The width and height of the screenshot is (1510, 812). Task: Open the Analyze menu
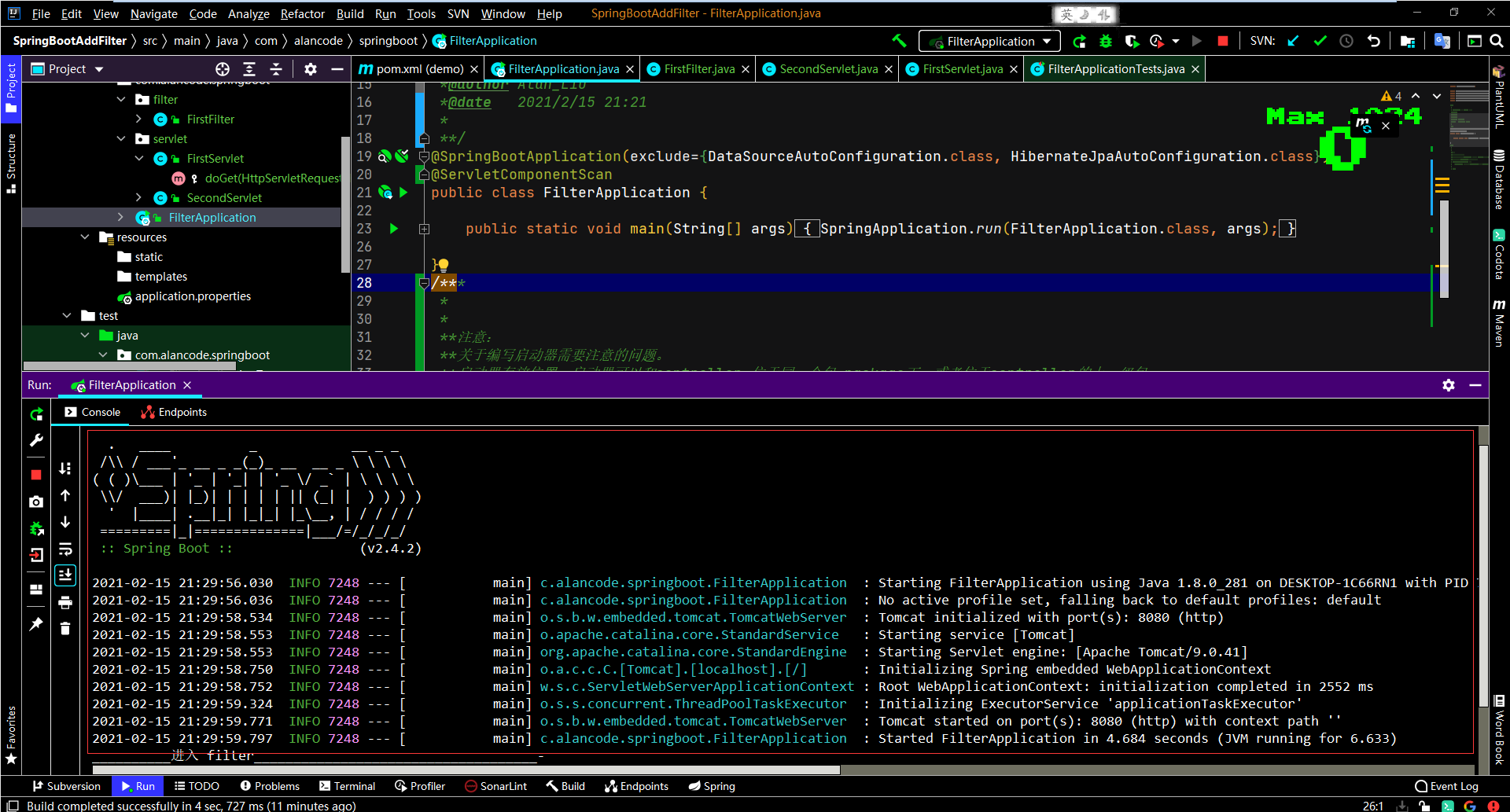(249, 13)
